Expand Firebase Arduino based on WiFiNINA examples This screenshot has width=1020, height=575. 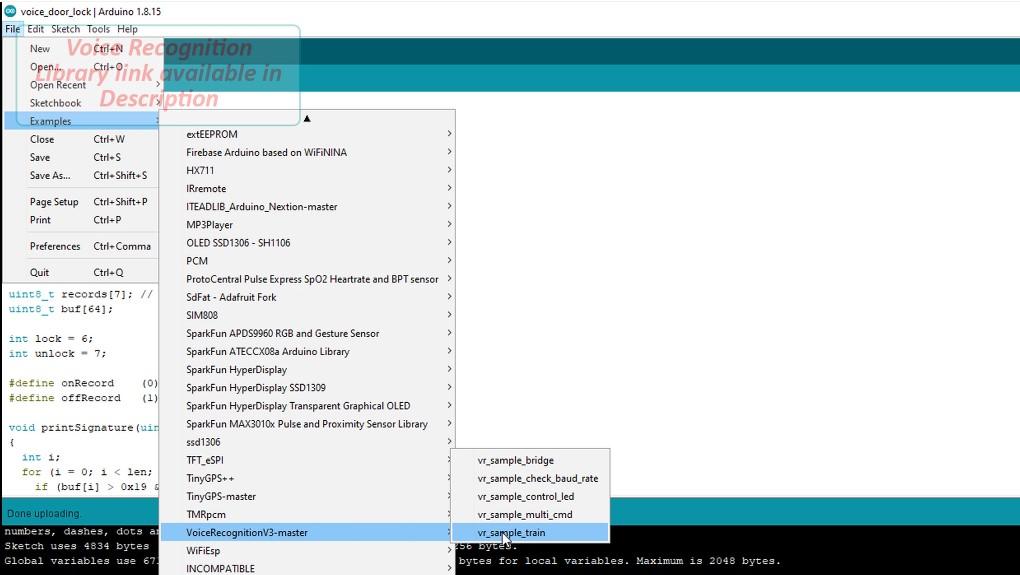(307, 152)
